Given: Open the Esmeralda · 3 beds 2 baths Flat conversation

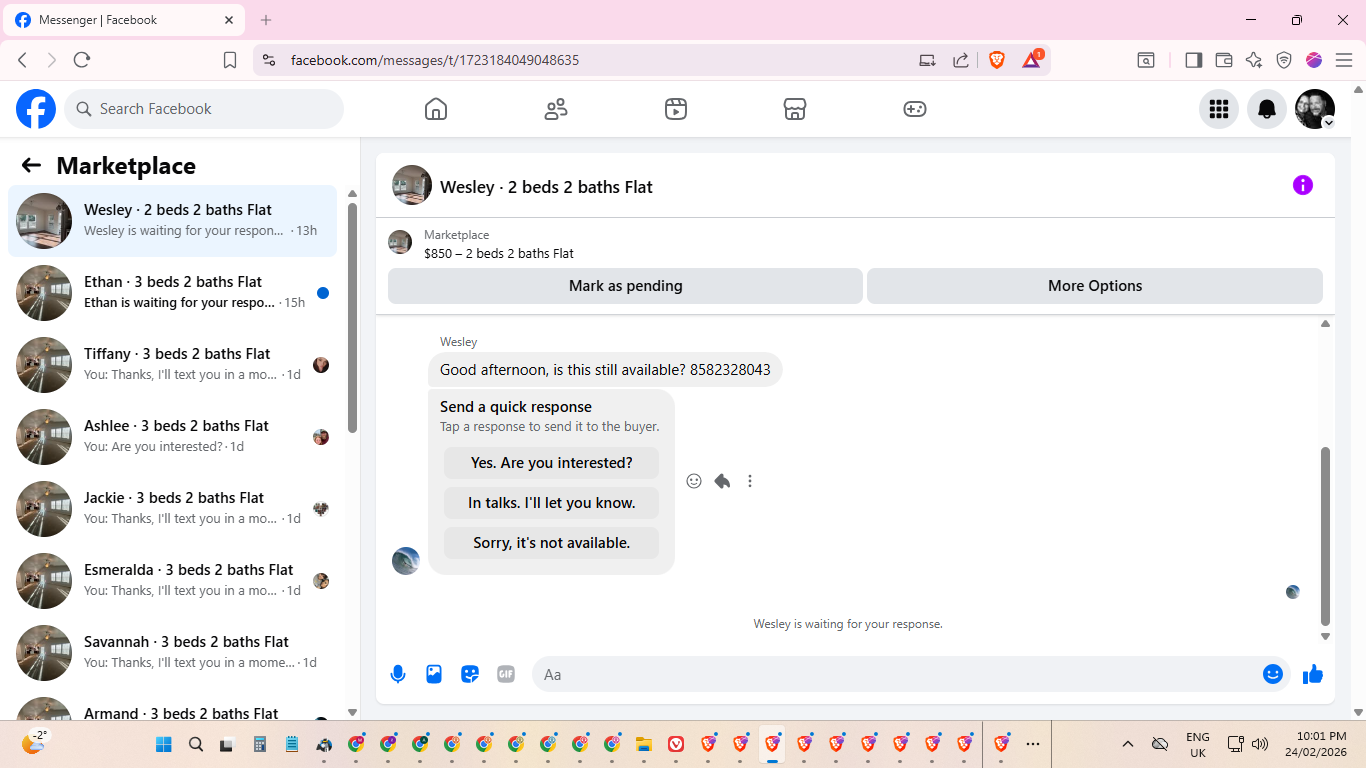Looking at the screenshot, I should pyautogui.click(x=172, y=581).
